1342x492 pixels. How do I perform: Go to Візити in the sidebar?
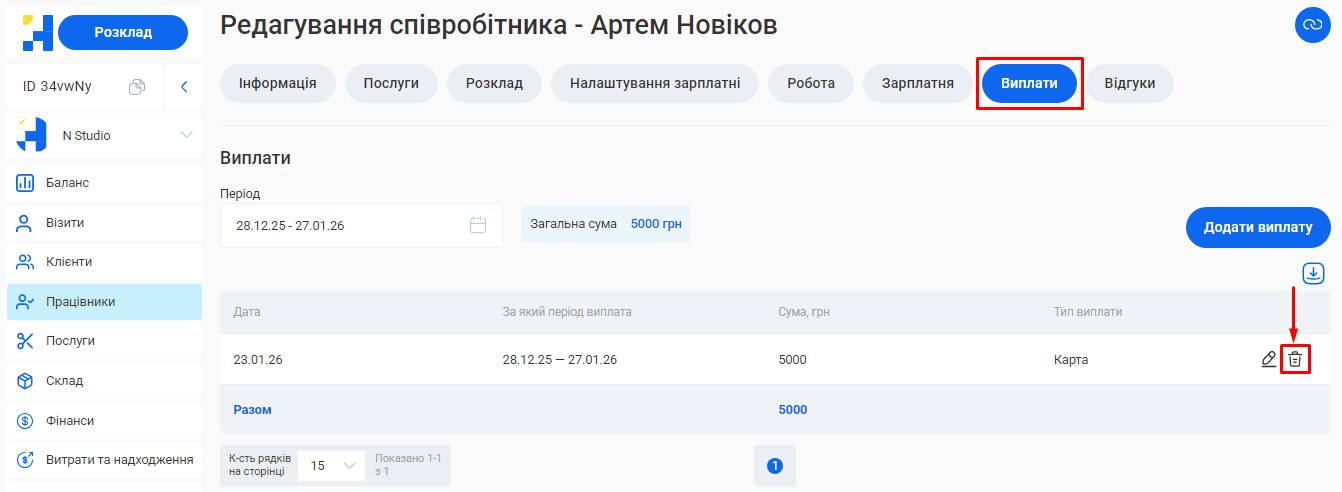pos(104,222)
